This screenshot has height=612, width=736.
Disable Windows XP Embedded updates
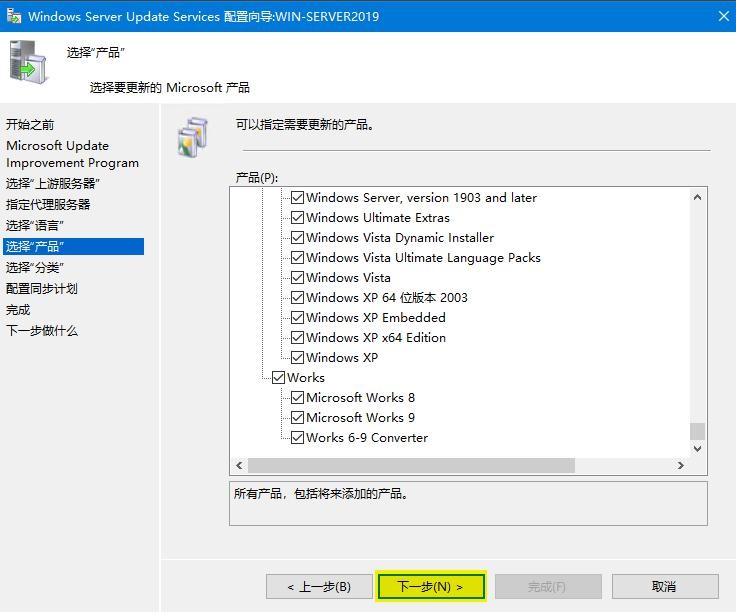pyautogui.click(x=297, y=318)
